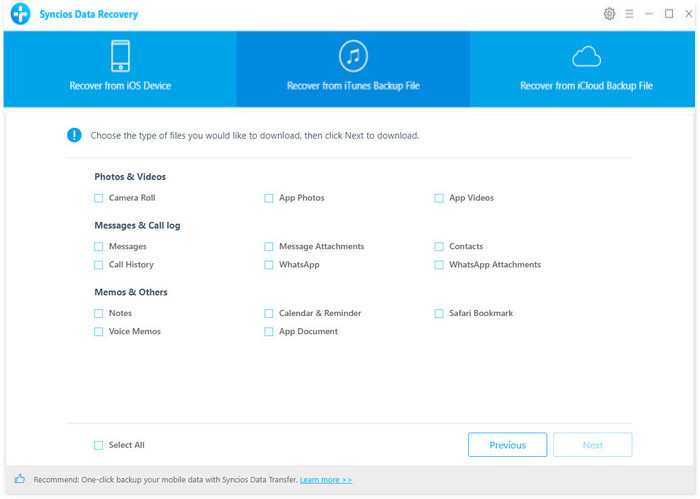This screenshot has width=700, height=499.
Task: Switch to Recover from iCloud Backup File tab
Action: pos(582,69)
